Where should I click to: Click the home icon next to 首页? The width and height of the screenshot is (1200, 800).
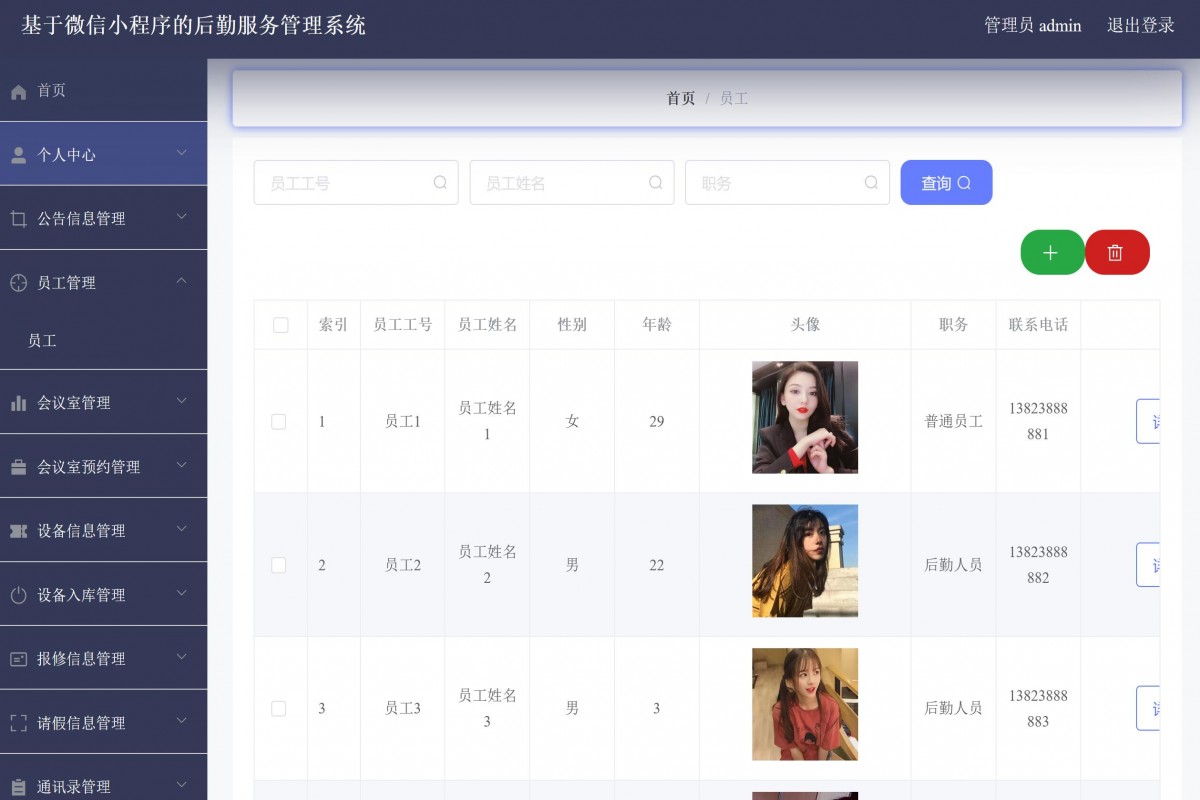tap(16, 90)
